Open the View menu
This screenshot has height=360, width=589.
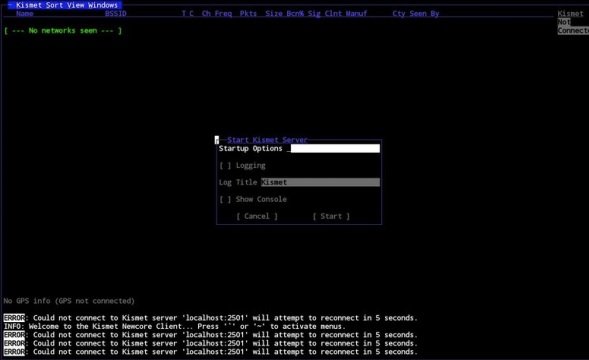[x=76, y=5]
